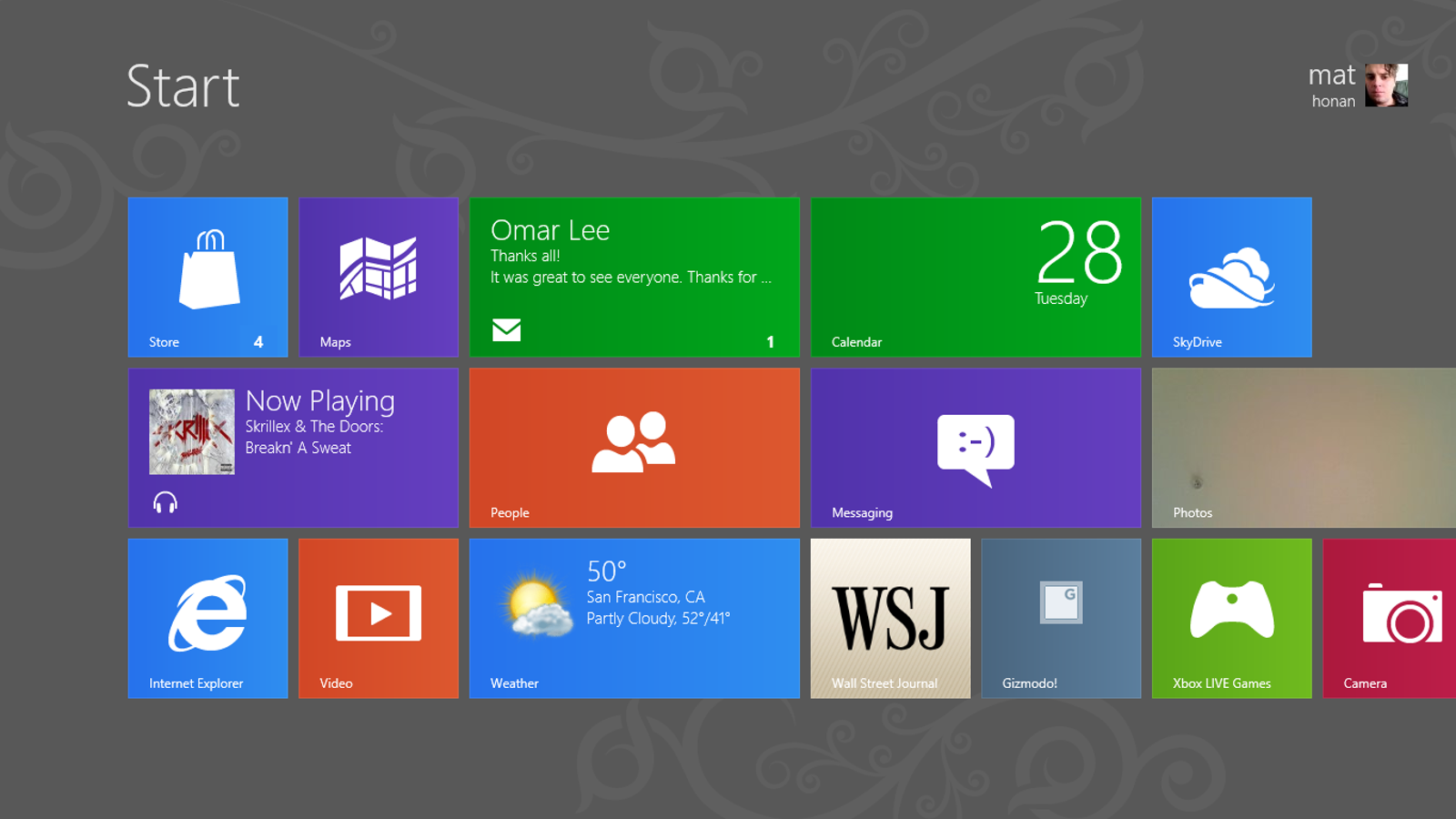The image size is (1456, 819).
Task: Open the People app
Action: click(x=634, y=448)
